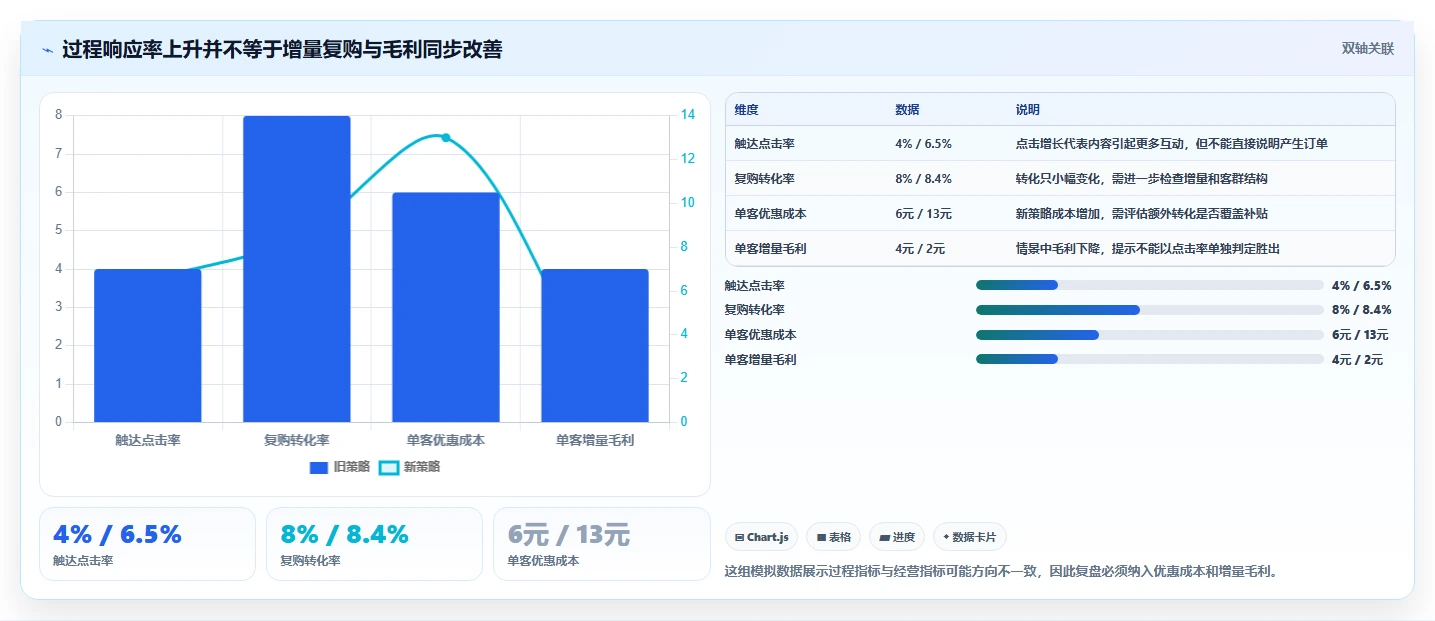Viewport: 1435px width, 621px height.
Task: Click the 单客增量毛利 blue bar in chart
Action: (x=595, y=345)
